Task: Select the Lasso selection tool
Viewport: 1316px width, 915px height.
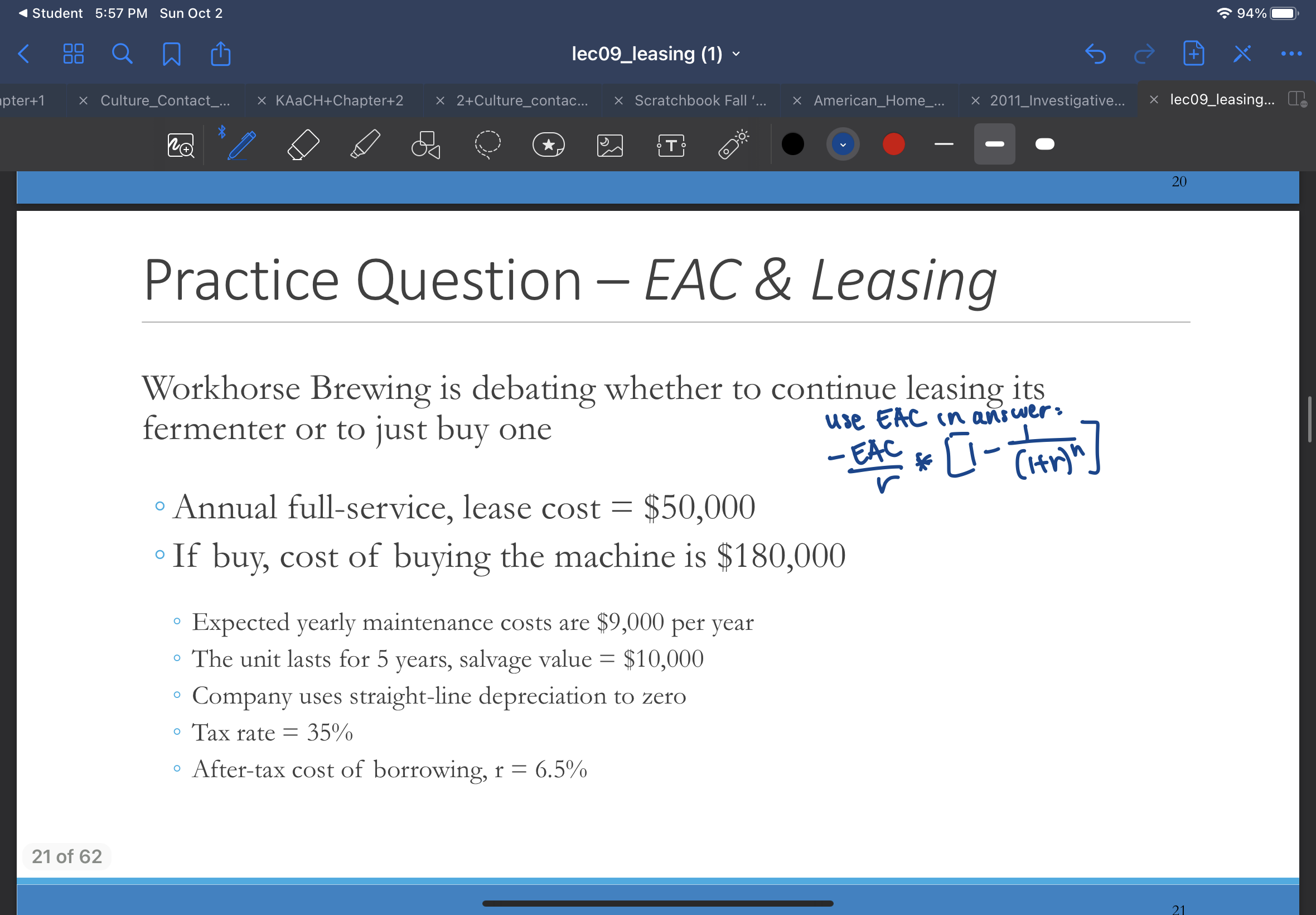Action: pos(487,143)
